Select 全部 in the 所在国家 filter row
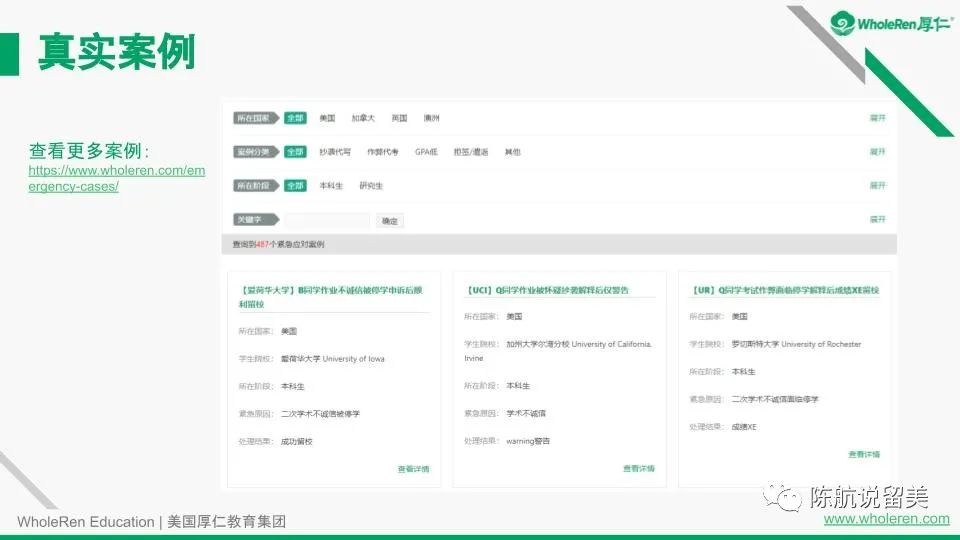This screenshot has width=960, height=540. point(295,118)
